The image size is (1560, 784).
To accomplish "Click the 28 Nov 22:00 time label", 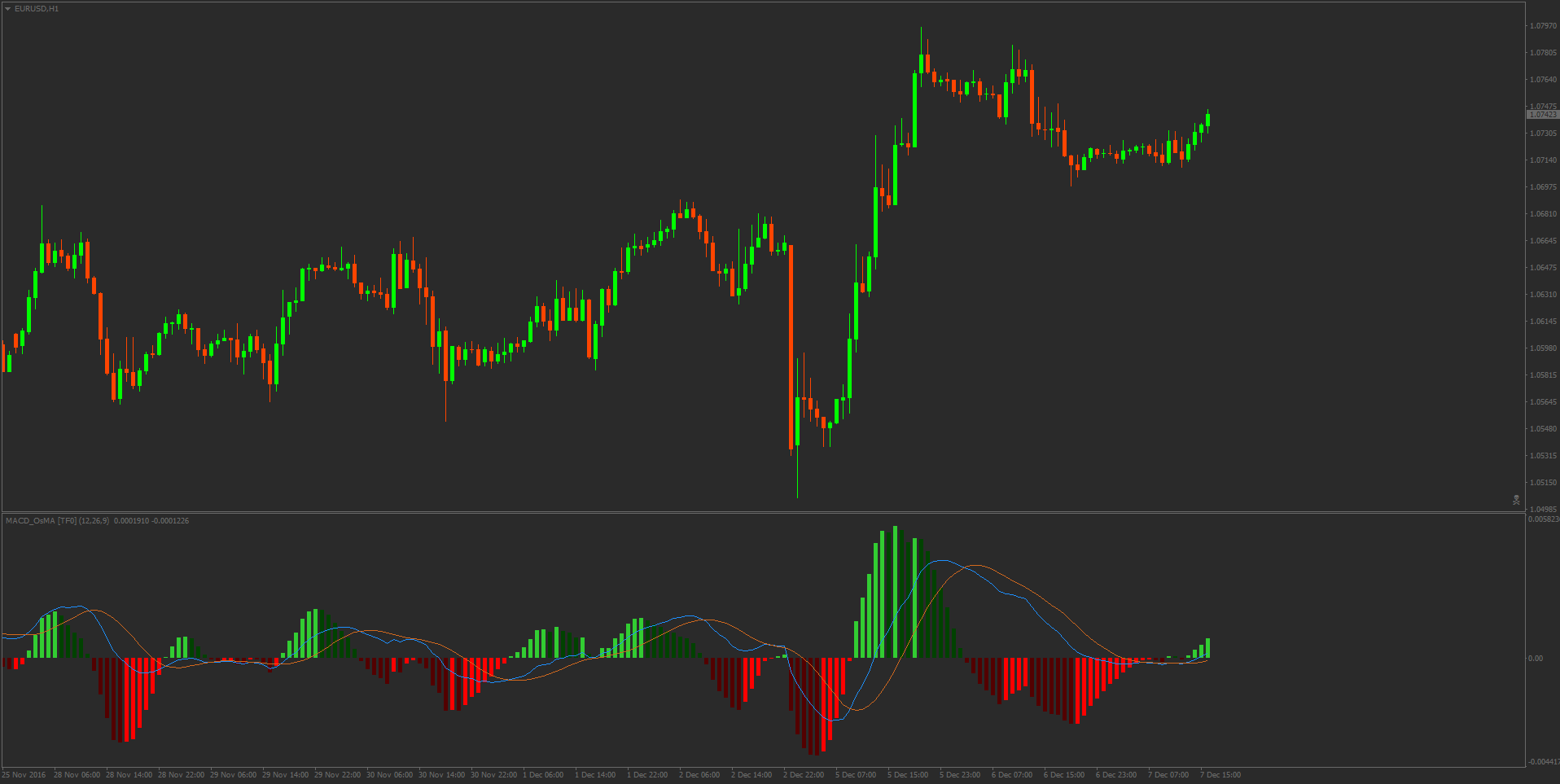I will click(181, 775).
